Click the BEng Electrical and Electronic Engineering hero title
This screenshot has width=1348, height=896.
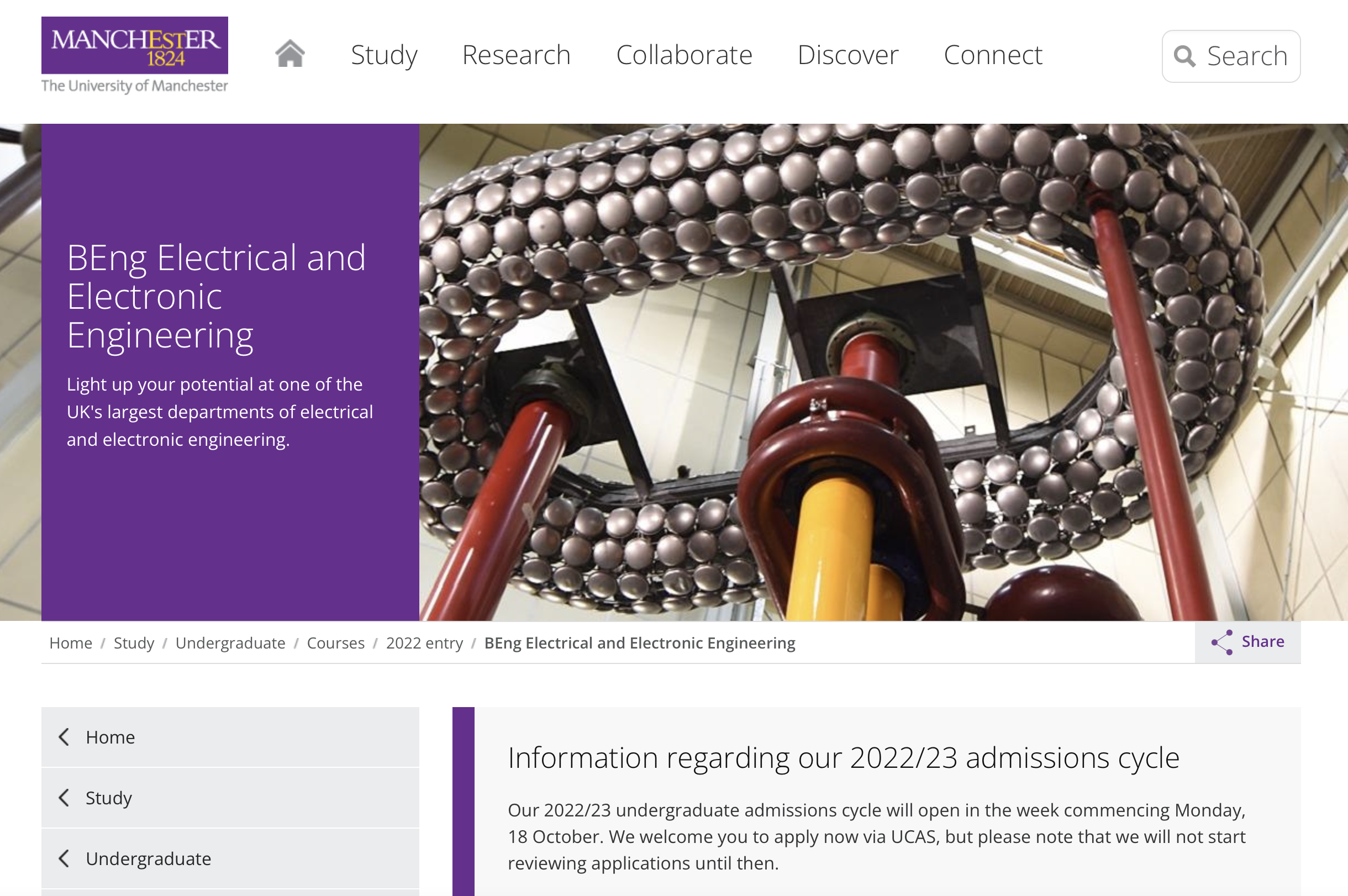pos(217,296)
